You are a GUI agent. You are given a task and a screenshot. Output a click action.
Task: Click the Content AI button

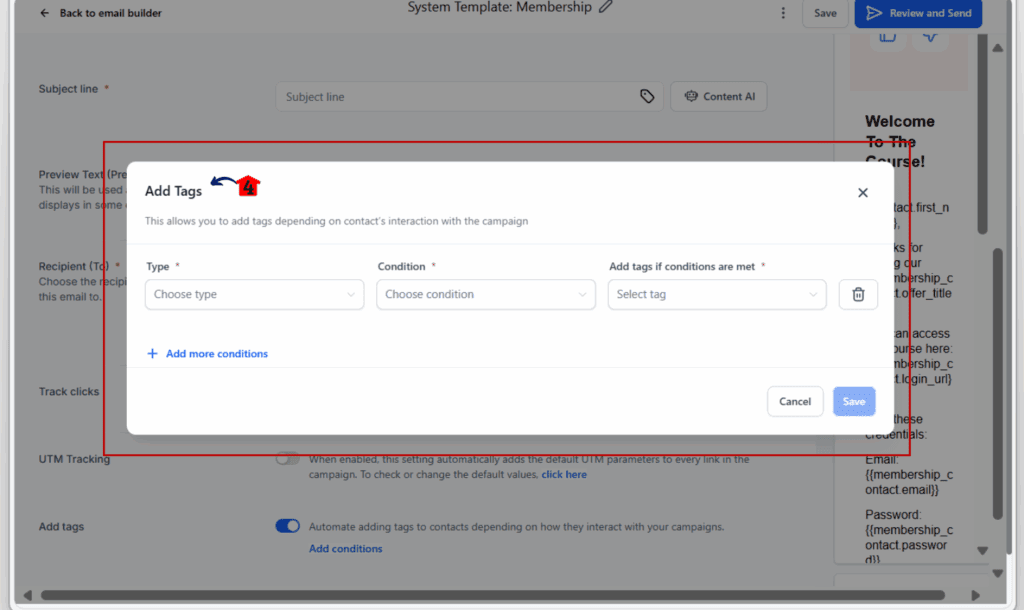coord(719,97)
